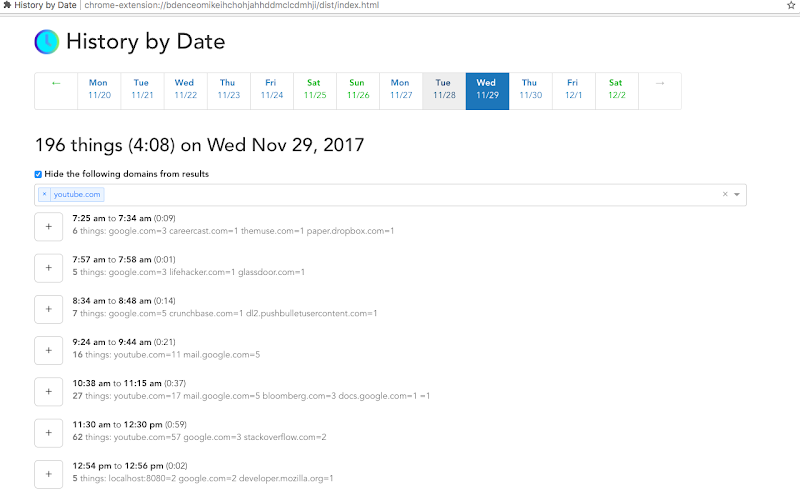Bookmark page with star icon

click(791, 5)
